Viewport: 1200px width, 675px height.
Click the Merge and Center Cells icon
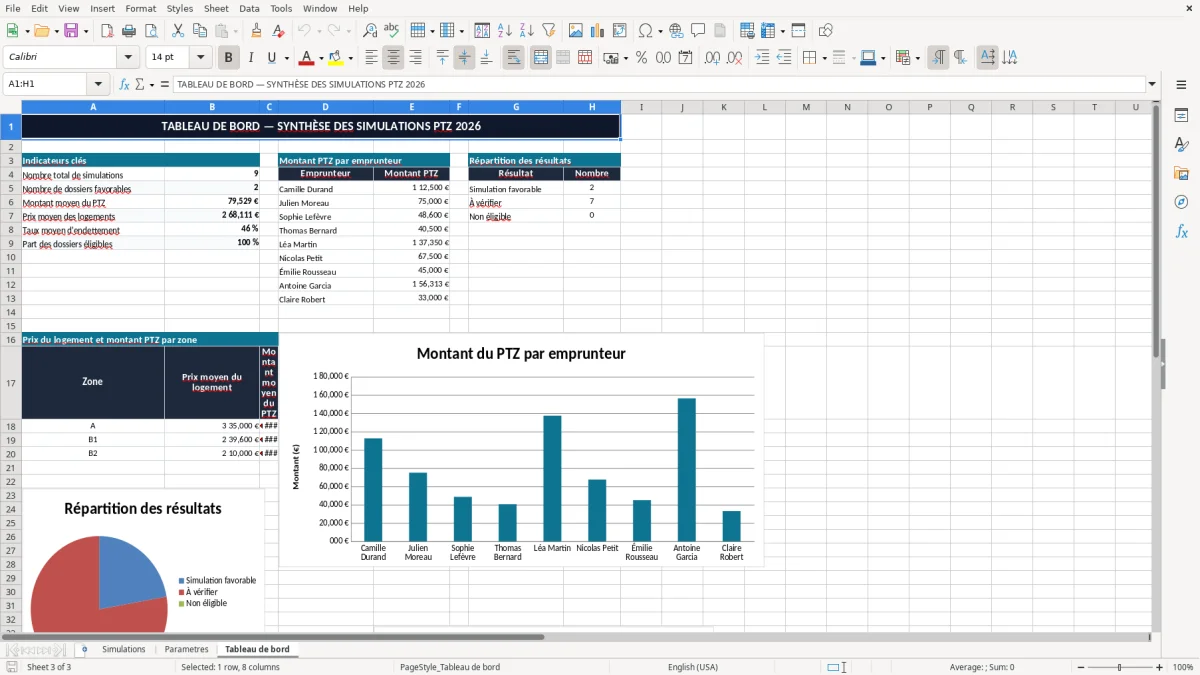pyautogui.click(x=541, y=58)
